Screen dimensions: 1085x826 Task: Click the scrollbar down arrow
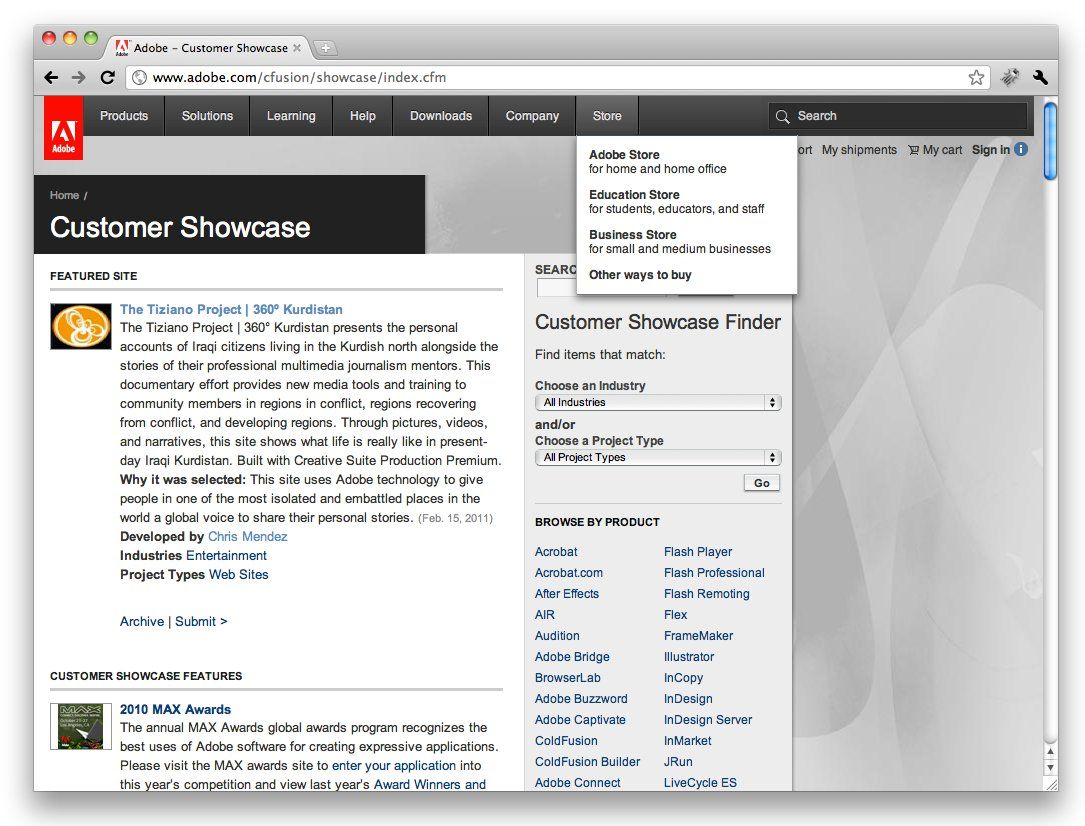pos(1050,767)
